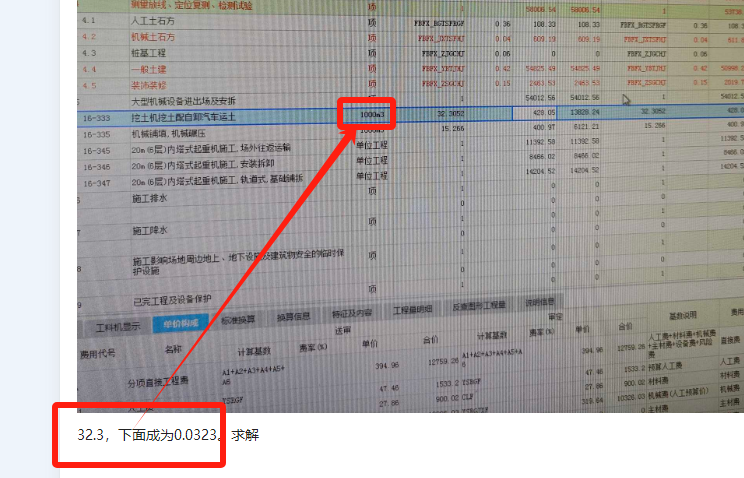Image resolution: width=744 pixels, height=478 pixels.
Task: Select the 人工土石方 row name
Action: [x=153, y=21]
